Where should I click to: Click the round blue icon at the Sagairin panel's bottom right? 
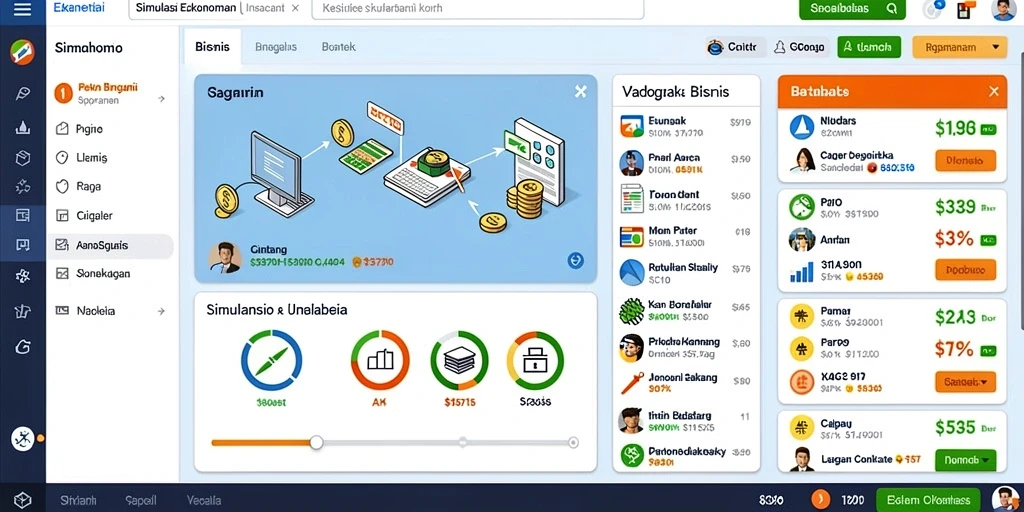coord(575,261)
